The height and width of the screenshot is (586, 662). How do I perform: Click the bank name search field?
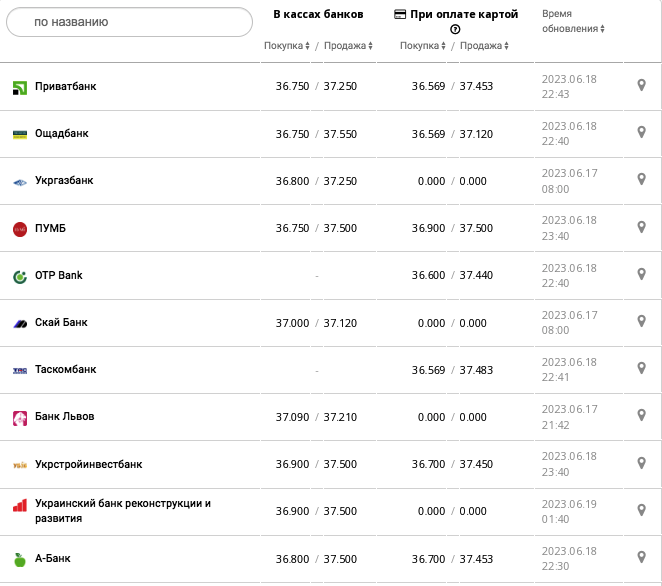129,21
